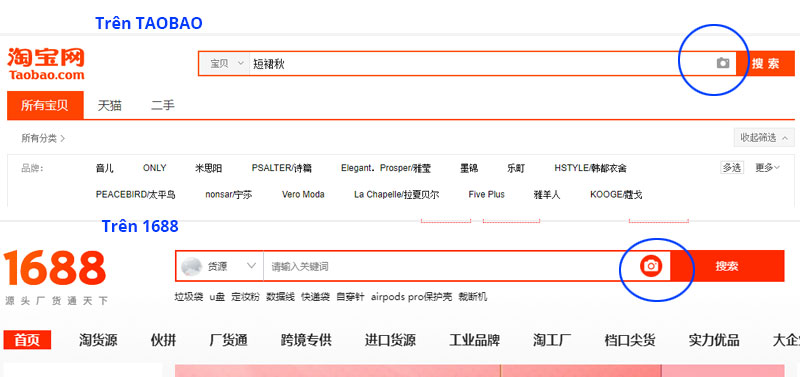Image resolution: width=800 pixels, height=377 pixels.
Task: Filter by brand 乐町
Action: [x=516, y=168]
